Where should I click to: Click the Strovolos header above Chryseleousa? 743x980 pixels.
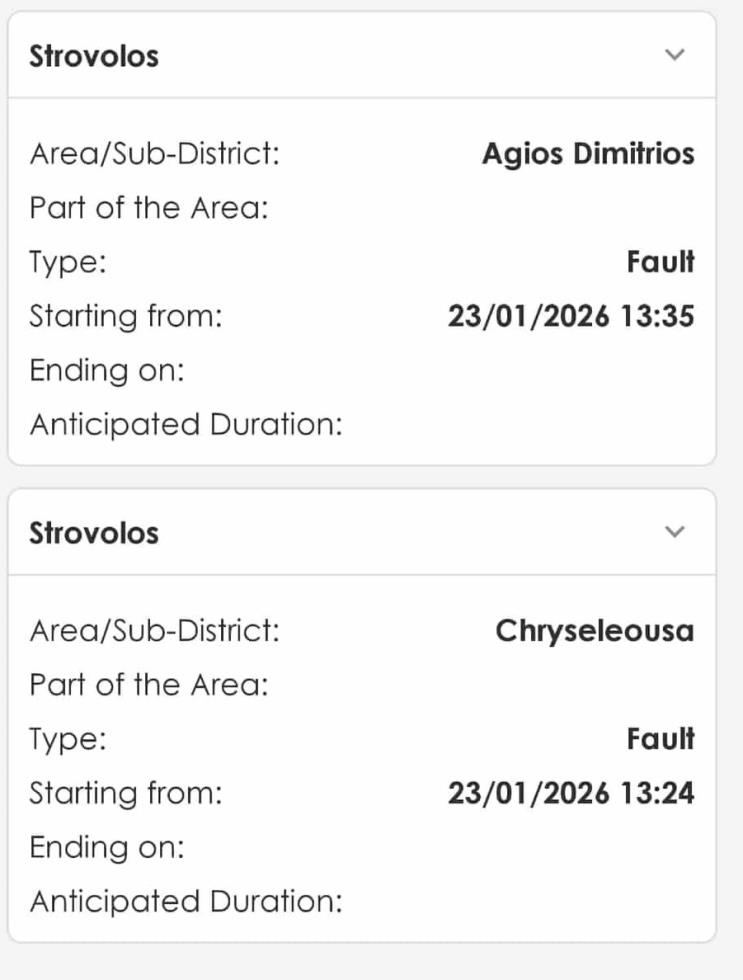pos(94,533)
